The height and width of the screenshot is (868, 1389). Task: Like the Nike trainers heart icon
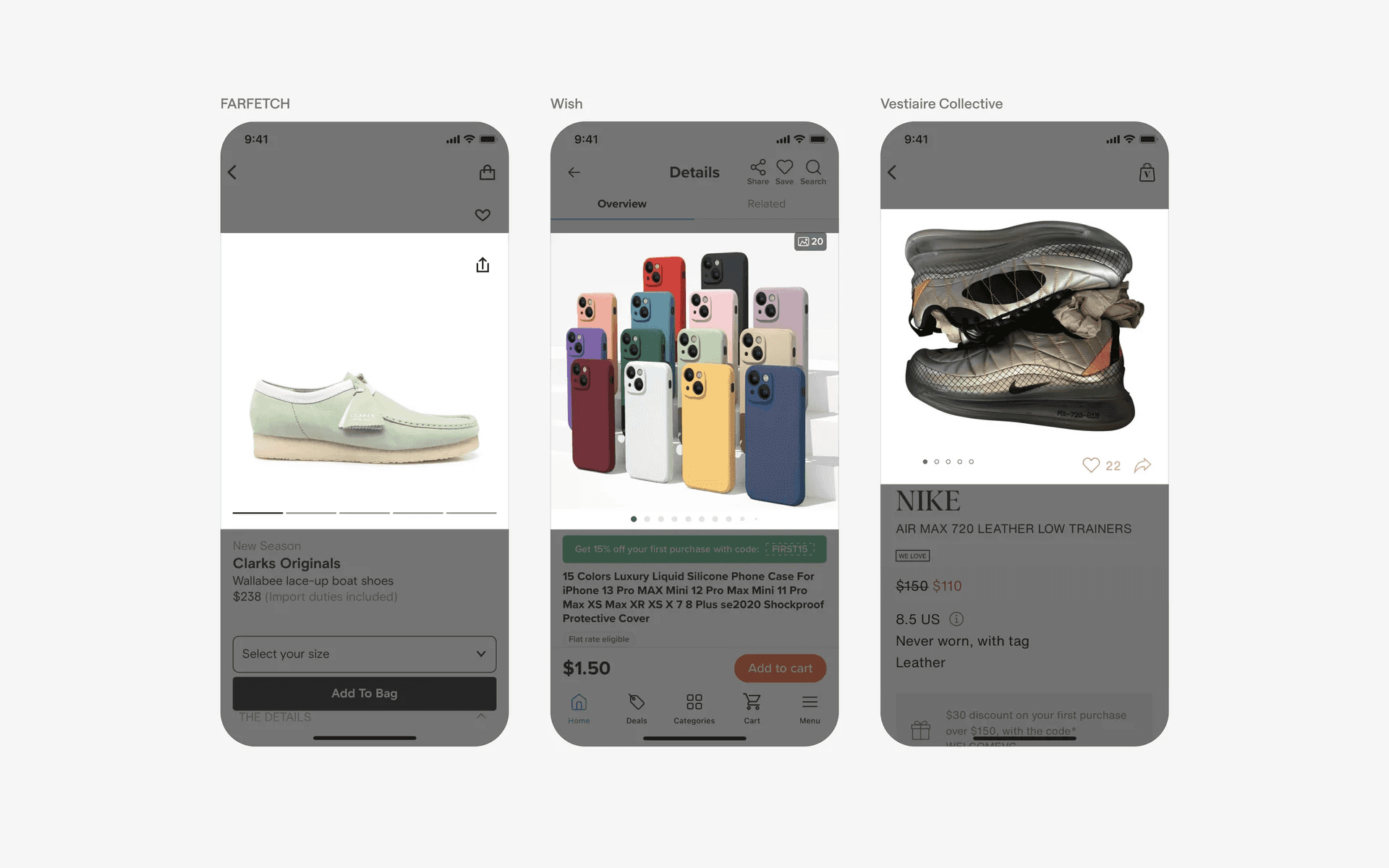pos(1091,465)
